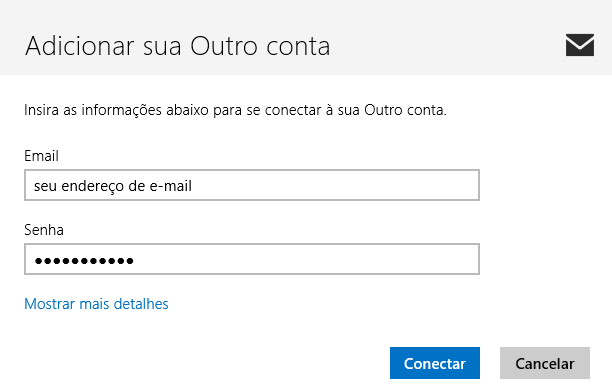This screenshot has height=390, width=612.
Task: Open the Mostrar mais detalhes link
Action: pos(96,304)
